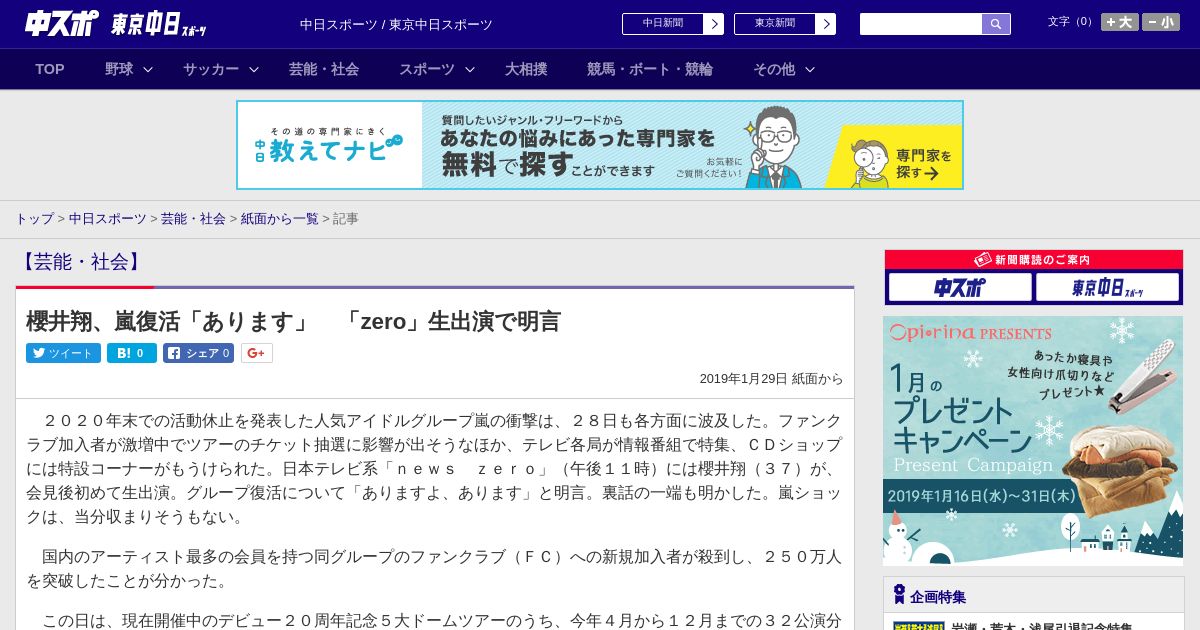The height and width of the screenshot is (630, 1200).
Task: Open 野球 navigation menu
Action: [x=119, y=69]
